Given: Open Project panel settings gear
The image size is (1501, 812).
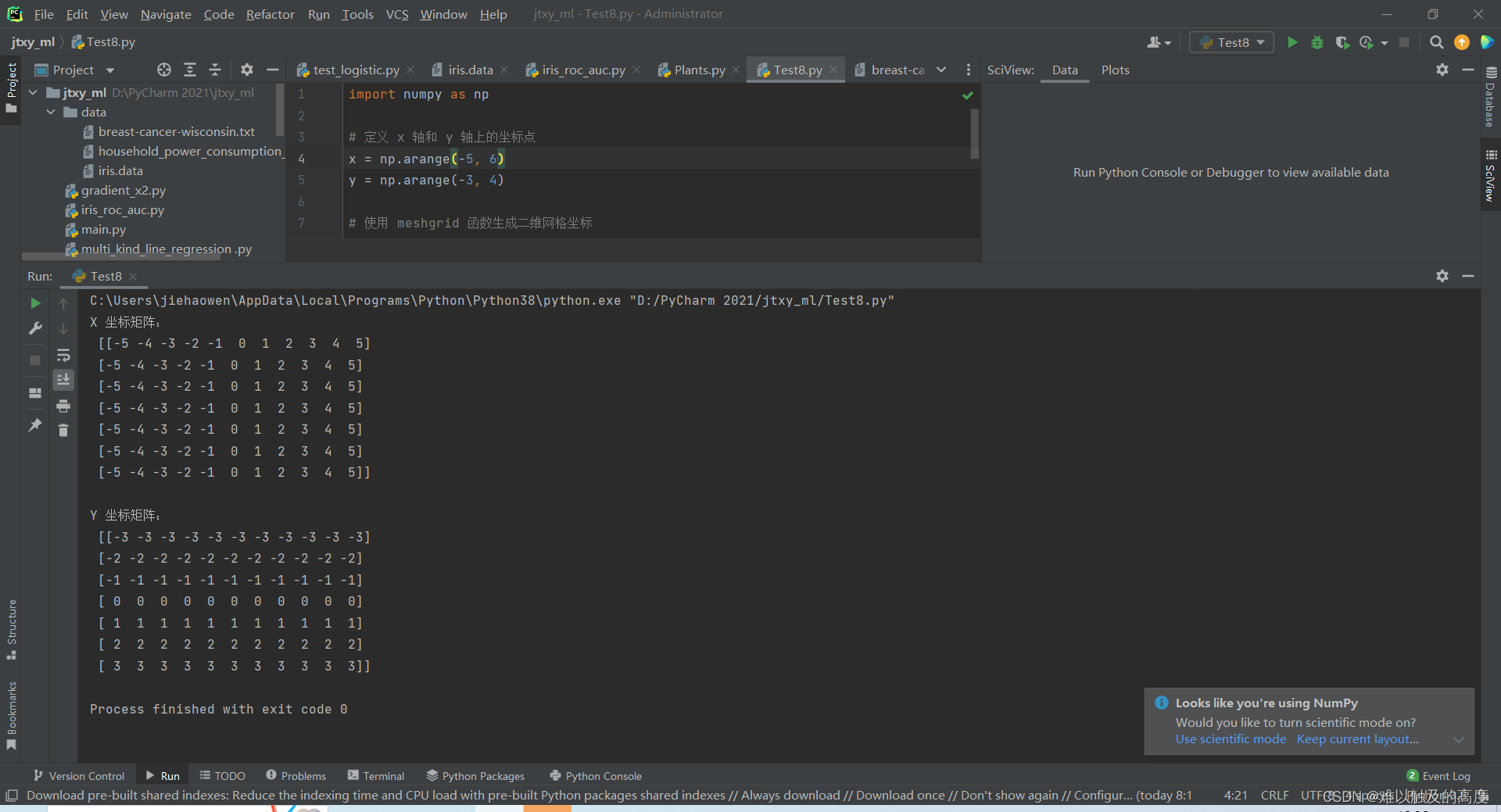Looking at the screenshot, I should click(247, 70).
